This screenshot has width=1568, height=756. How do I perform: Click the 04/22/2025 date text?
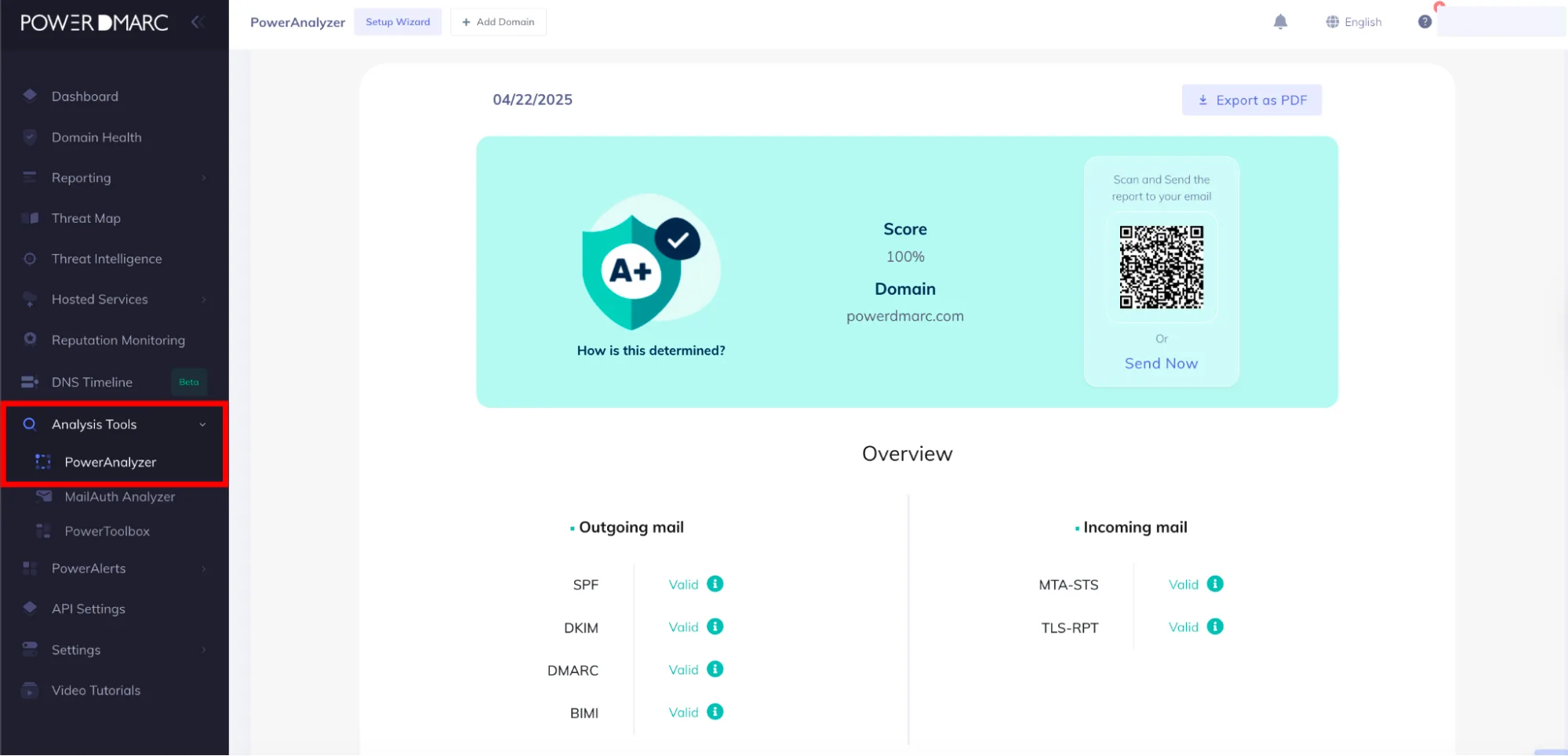click(x=533, y=100)
